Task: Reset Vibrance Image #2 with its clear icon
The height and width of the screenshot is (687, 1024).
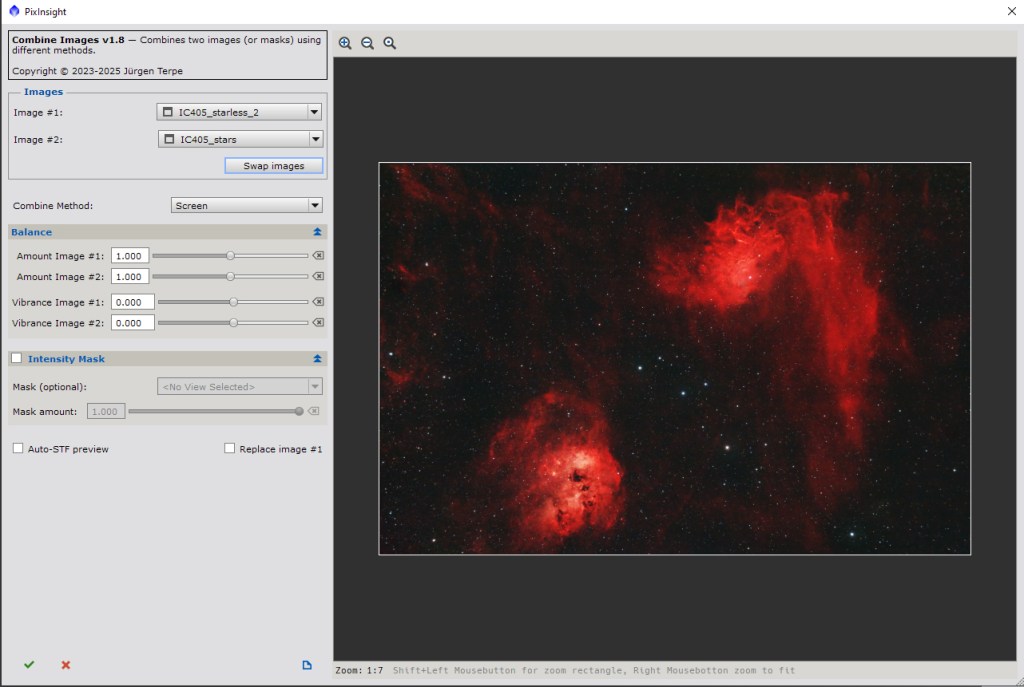Action: (318, 322)
